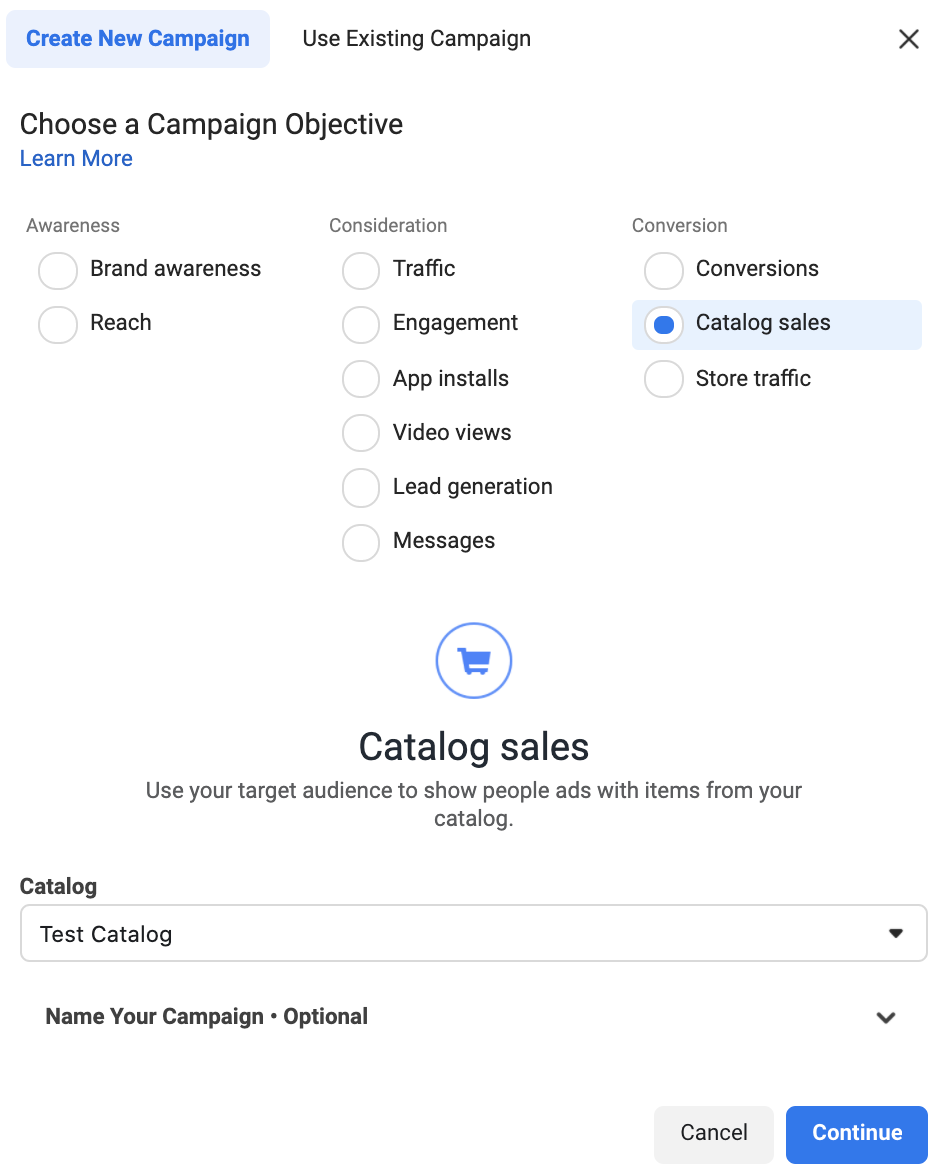The image size is (948, 1176).
Task: Expand the Name Your Campaign section
Action: pyautogui.click(x=885, y=1017)
